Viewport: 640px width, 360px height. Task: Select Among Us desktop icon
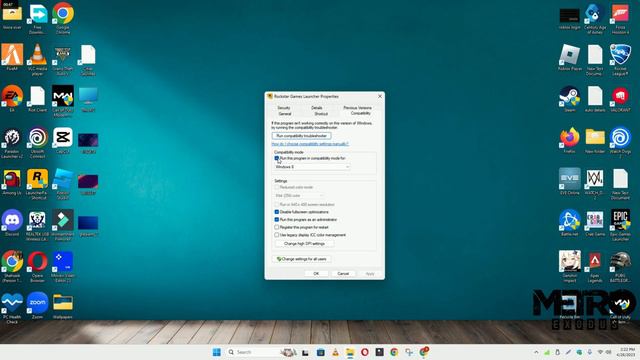pyautogui.click(x=12, y=182)
